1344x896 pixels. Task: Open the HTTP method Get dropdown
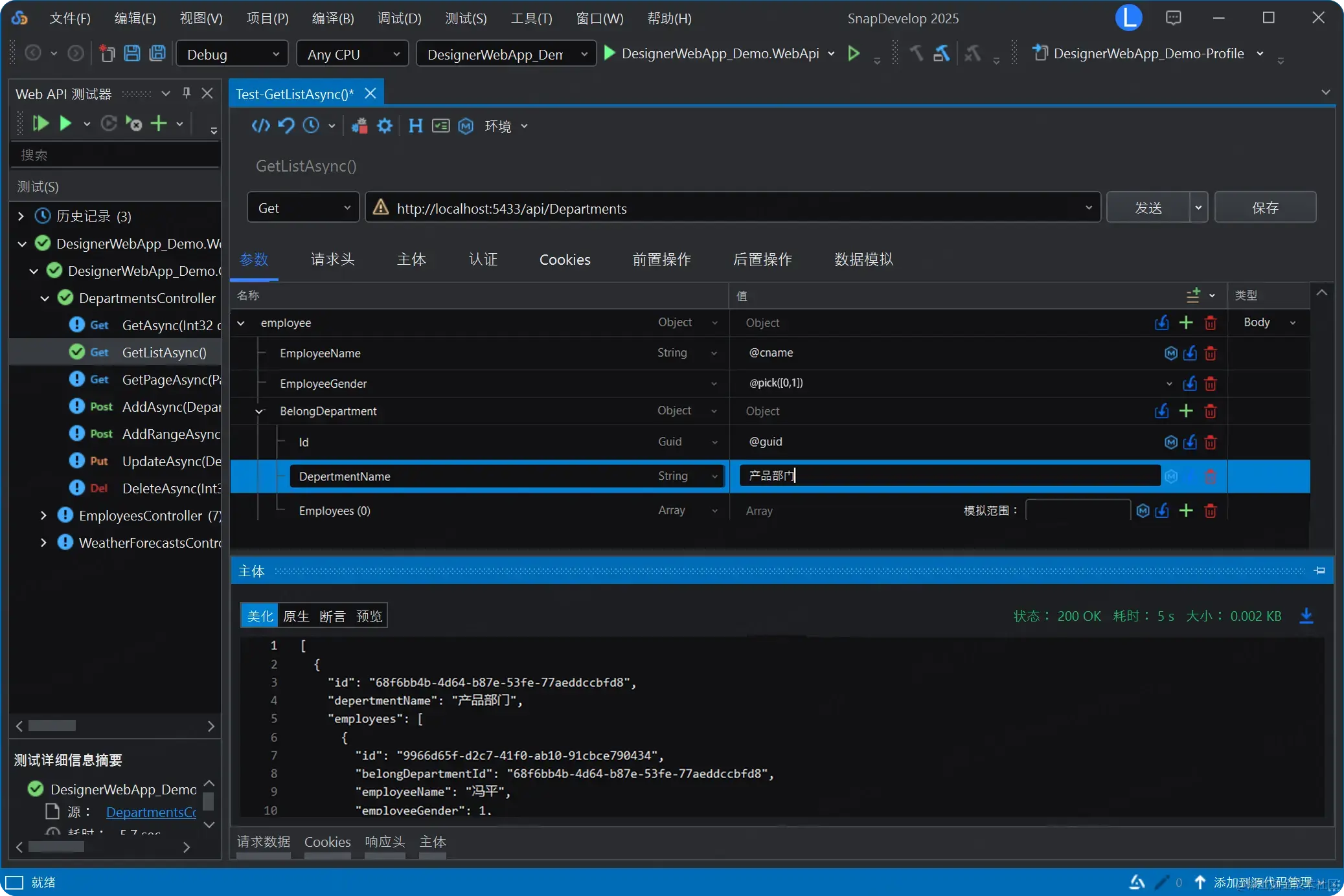tap(302, 208)
